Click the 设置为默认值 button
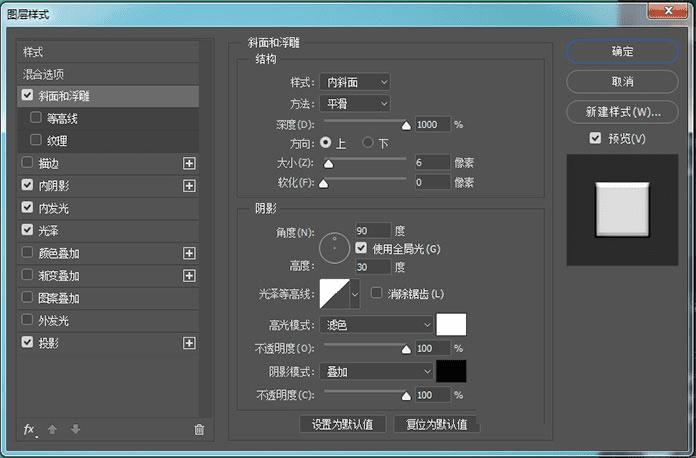This screenshot has height=458, width=696. [343, 424]
